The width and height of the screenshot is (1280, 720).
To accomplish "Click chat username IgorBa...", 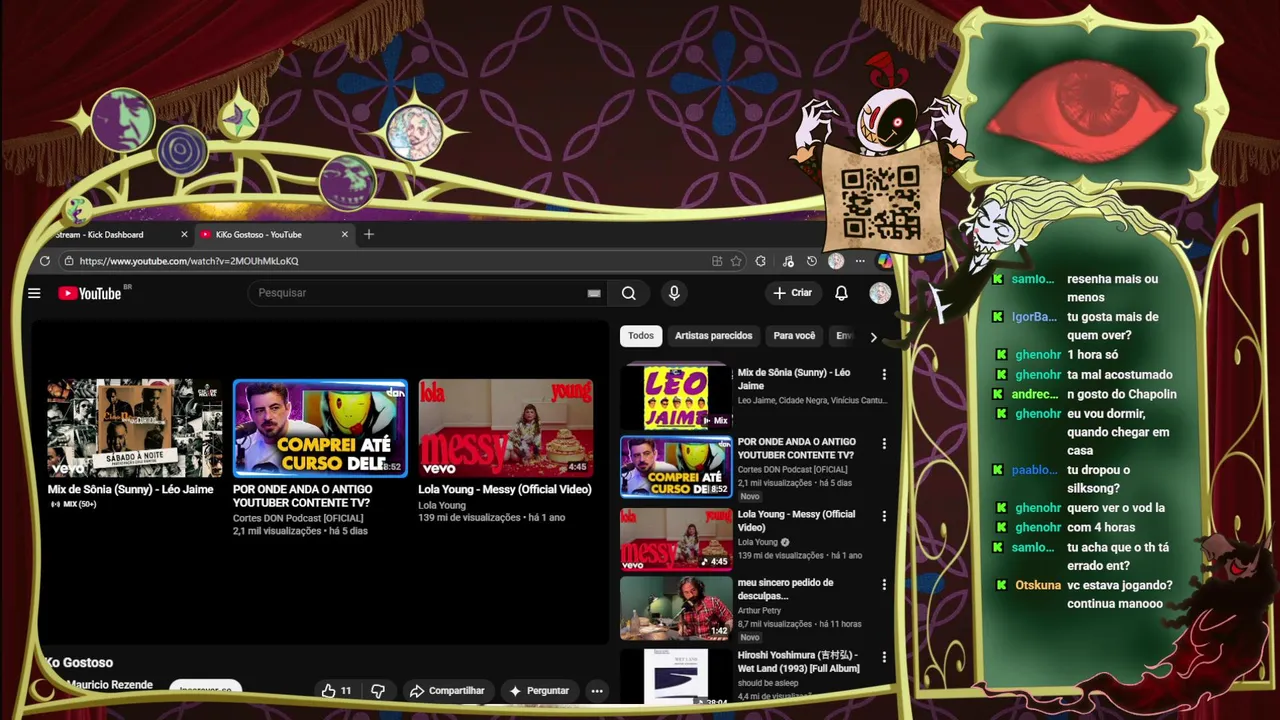I will pos(1034,317).
